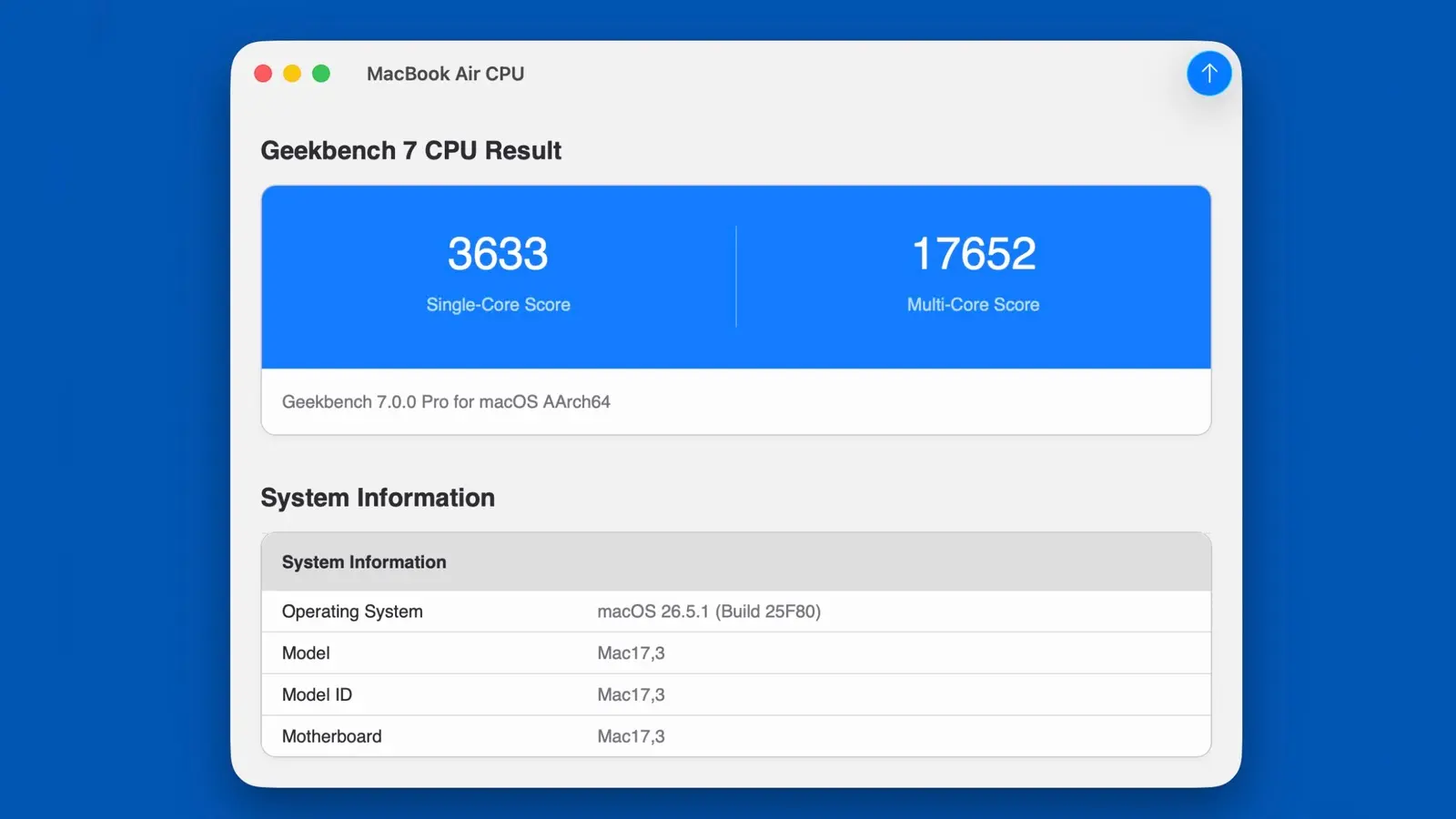The width and height of the screenshot is (1456, 819).
Task: Click the red close window button
Action: click(x=263, y=74)
